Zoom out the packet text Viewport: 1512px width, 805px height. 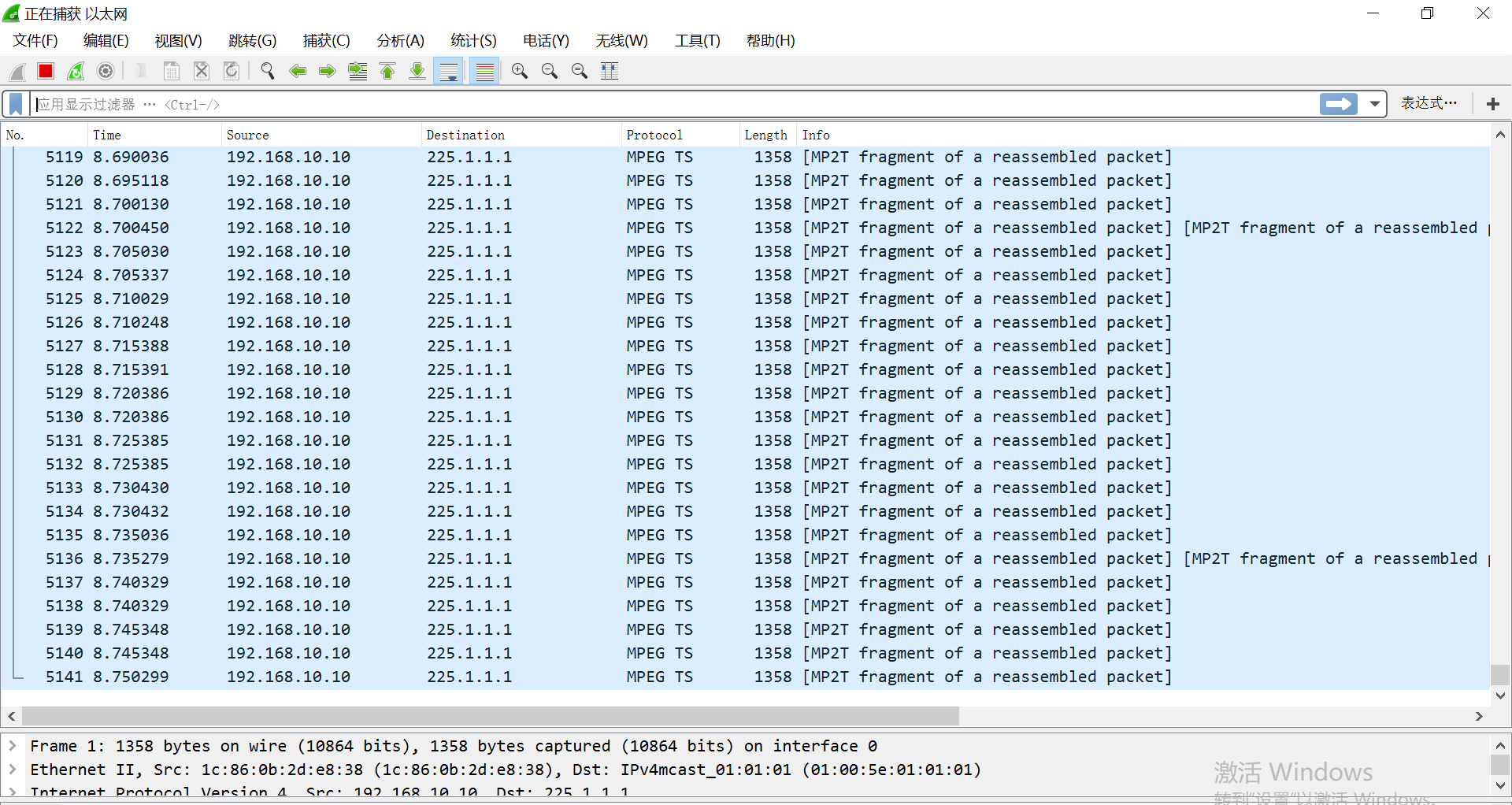coord(550,72)
